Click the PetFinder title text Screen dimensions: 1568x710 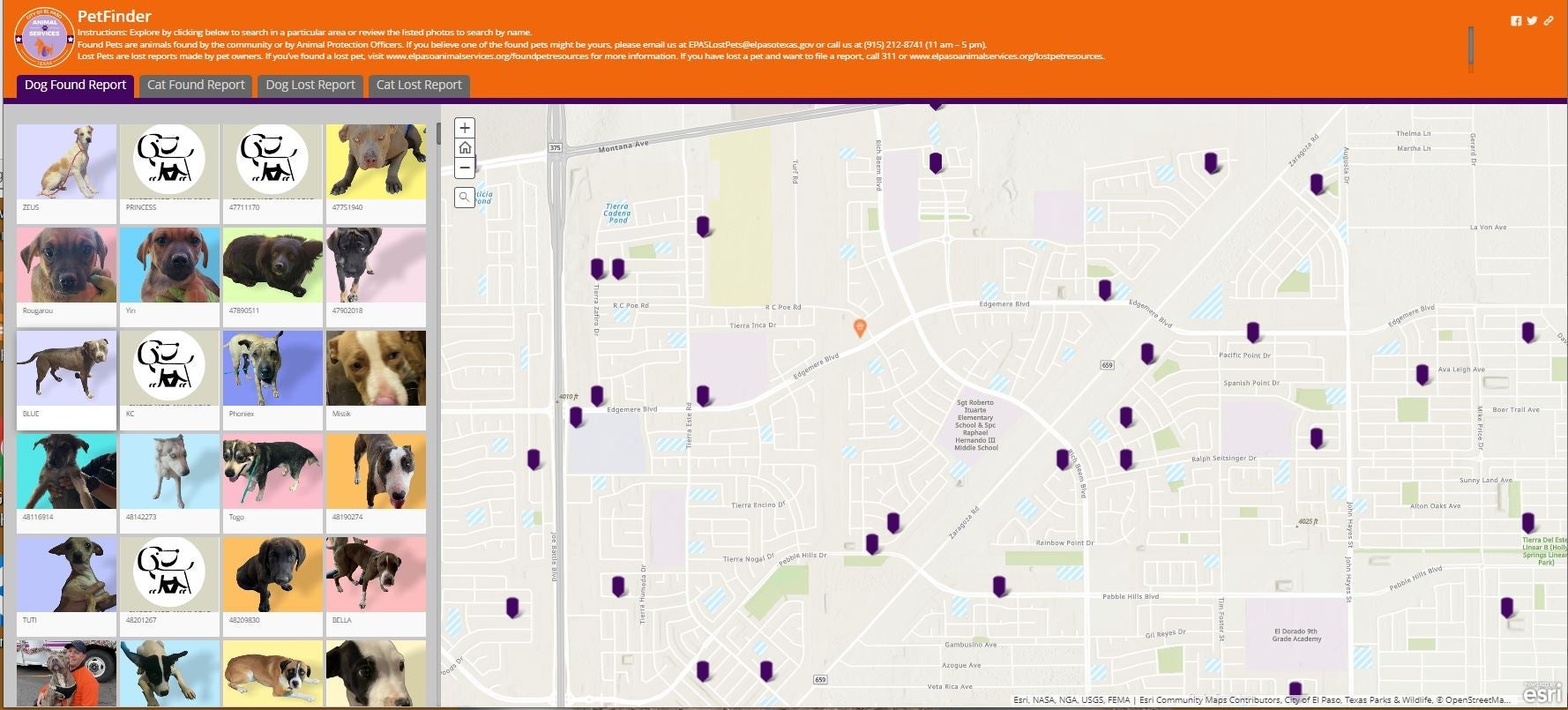115,16
